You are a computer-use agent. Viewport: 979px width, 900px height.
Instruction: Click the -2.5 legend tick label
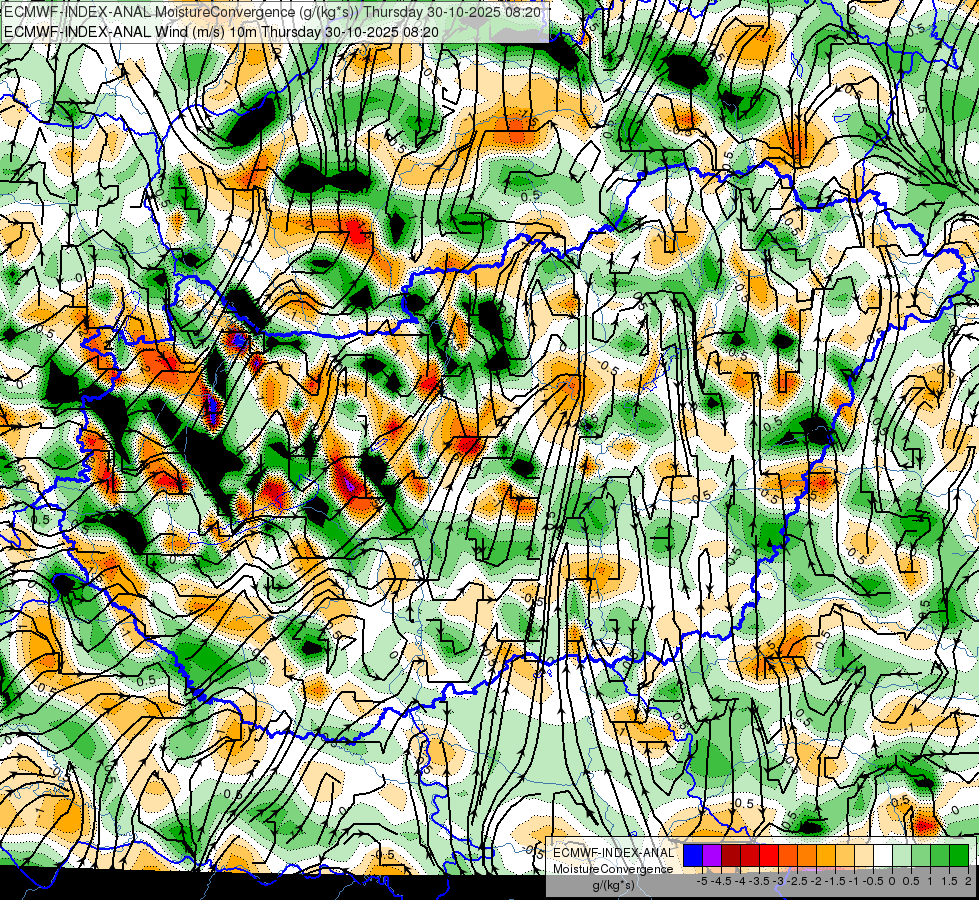pyautogui.click(x=799, y=881)
